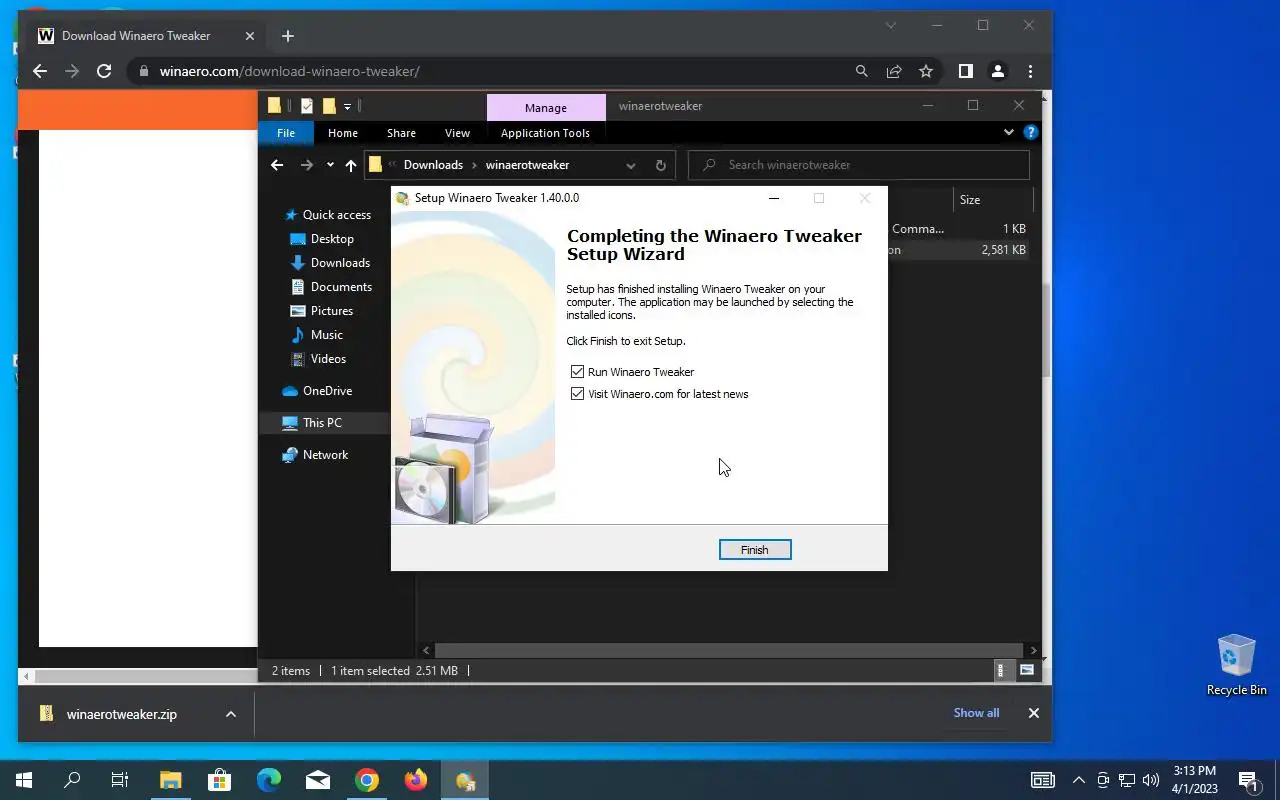The width and height of the screenshot is (1280, 800).
Task: Open Chrome tab search chevron
Action: [x=890, y=25]
